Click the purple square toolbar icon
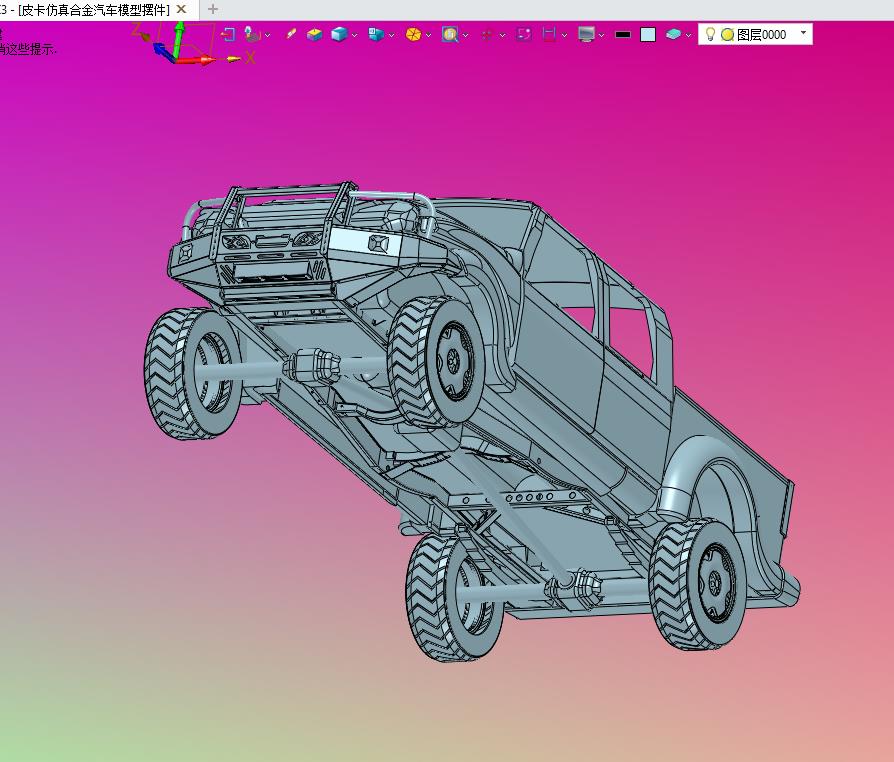The image size is (894, 762). click(524, 35)
